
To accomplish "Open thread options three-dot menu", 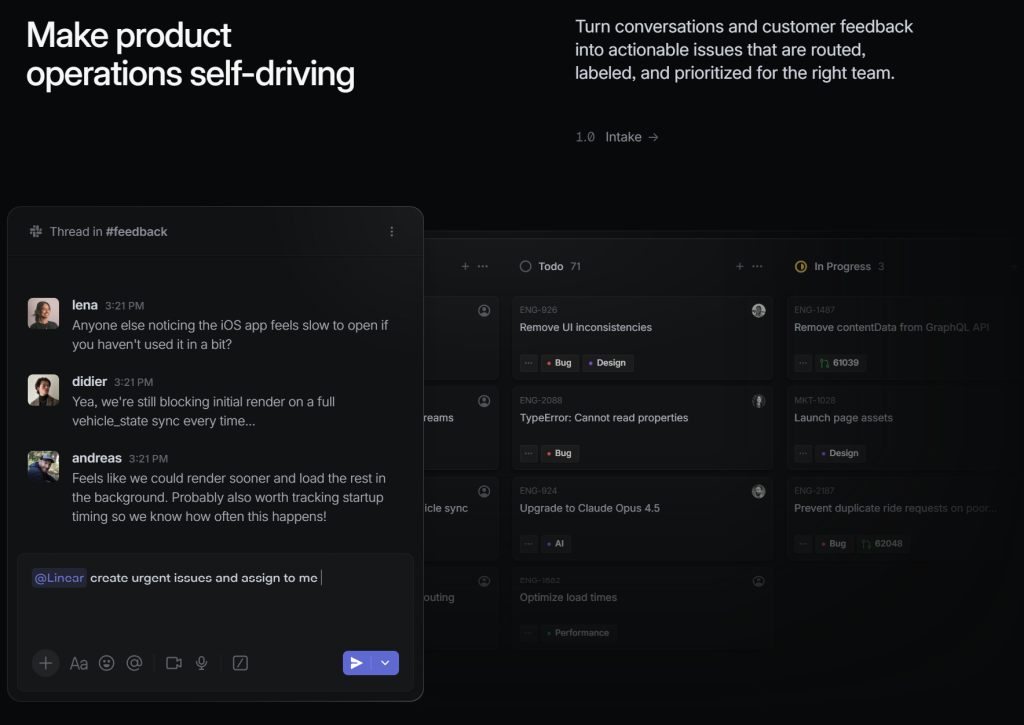I will point(392,232).
